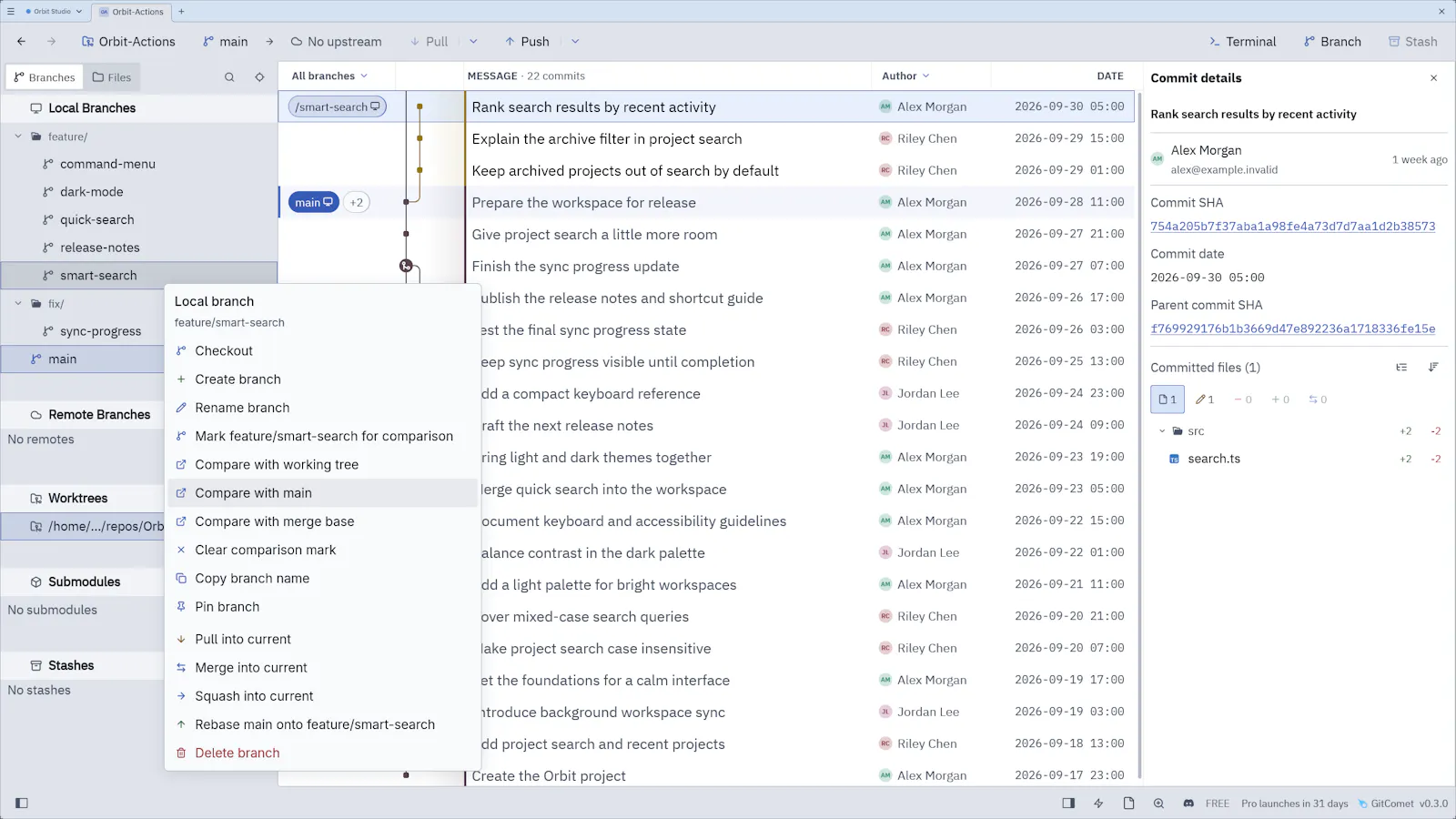Open the All branches filter dropdown
Screen dimensions: 1456x819
coord(329,76)
